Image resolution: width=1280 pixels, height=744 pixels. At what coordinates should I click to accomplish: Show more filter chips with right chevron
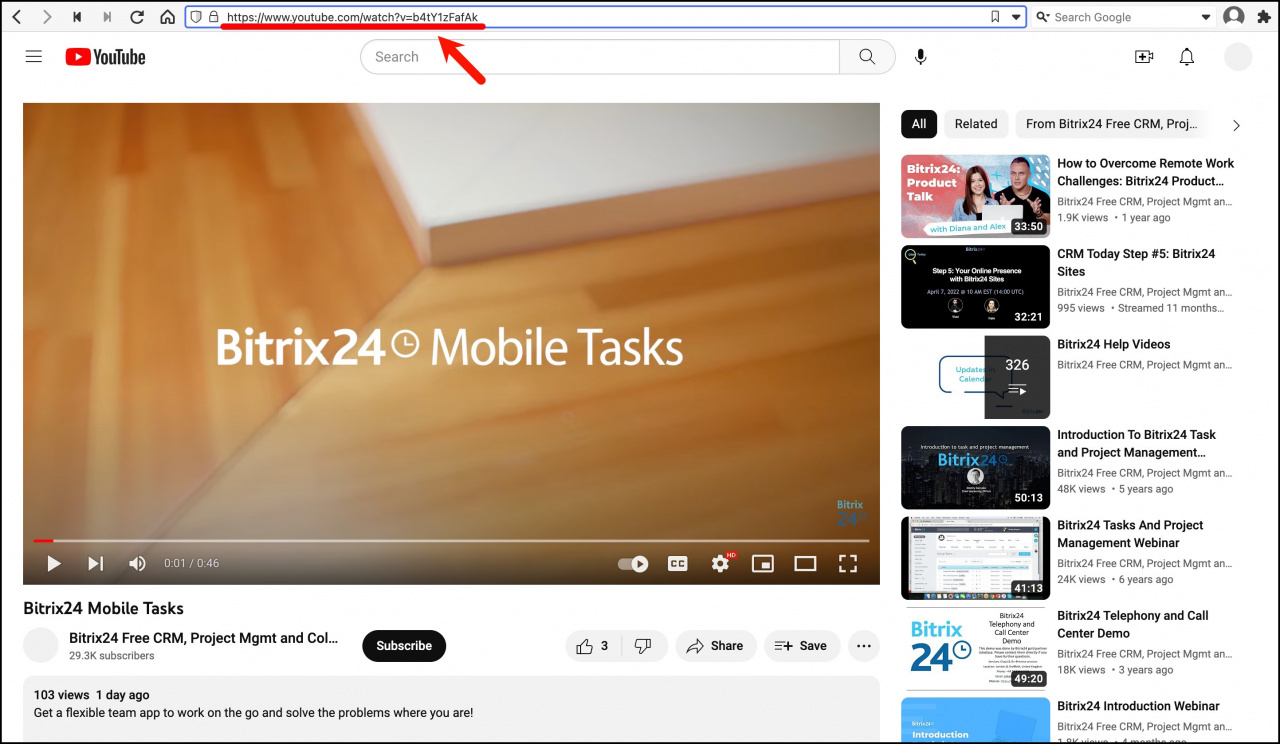[1236, 125]
